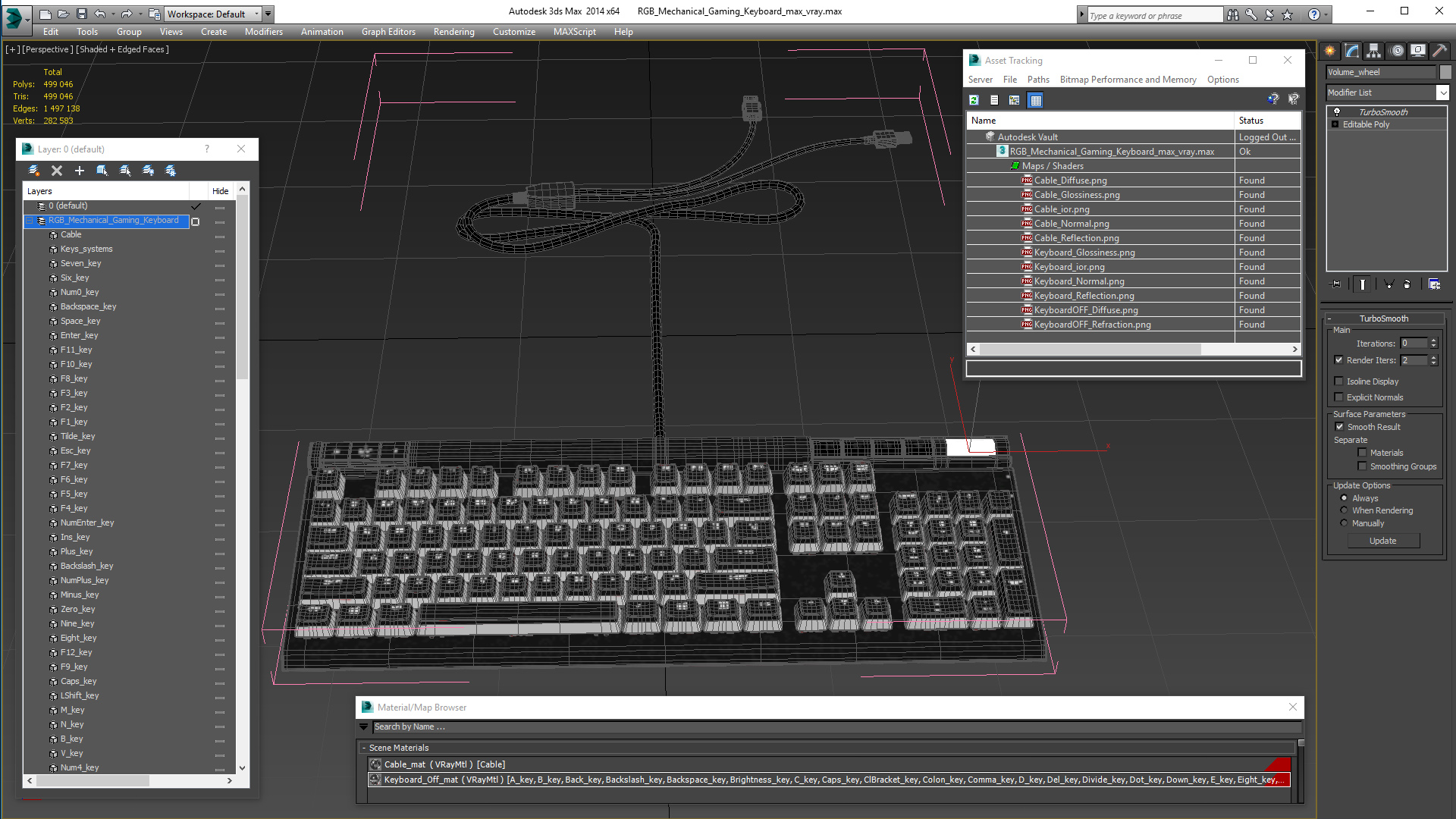Viewport: 1456px width, 819px height.
Task: Open Paths menu in Asset Tracking
Action: pyautogui.click(x=1037, y=80)
